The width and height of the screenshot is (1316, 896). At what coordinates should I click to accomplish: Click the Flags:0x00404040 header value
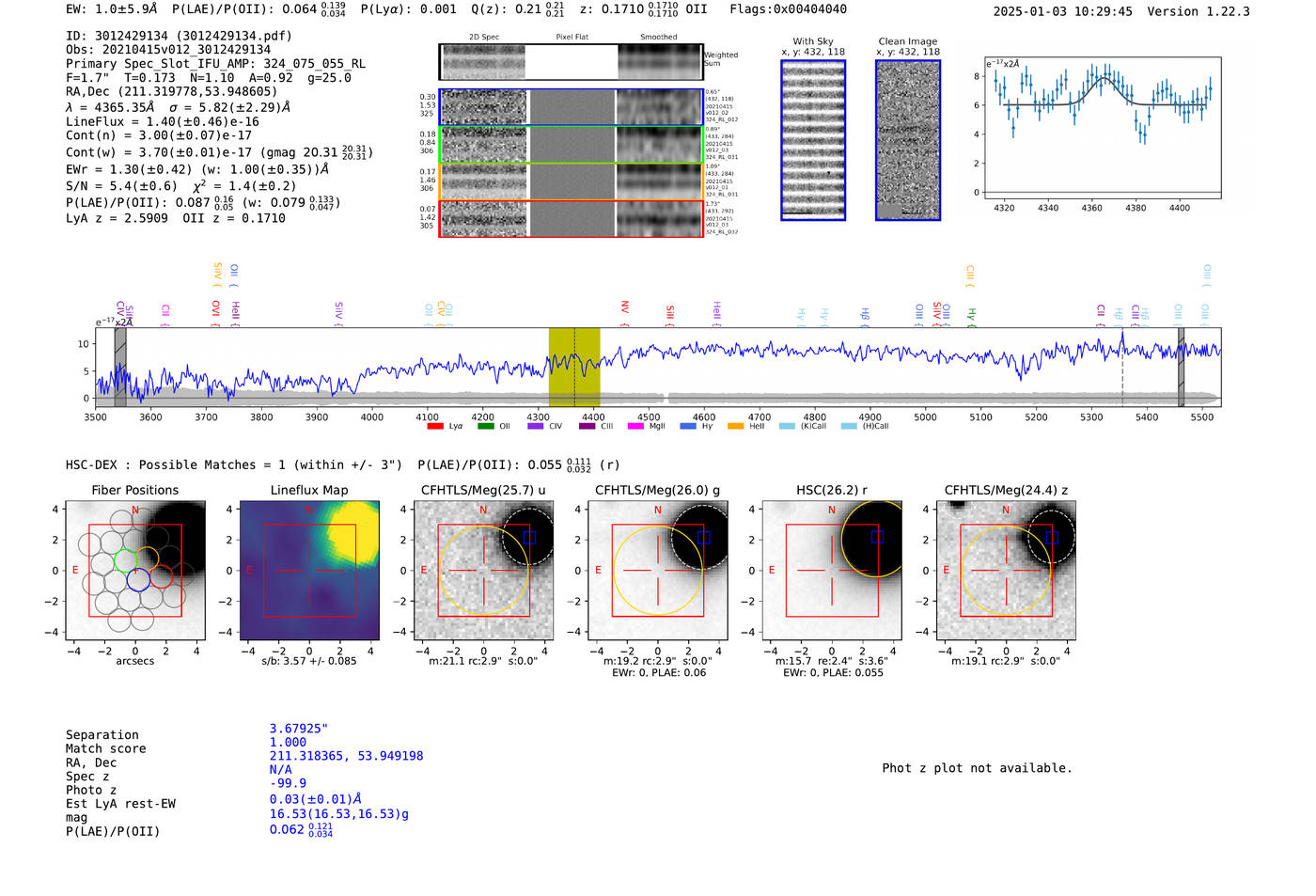pyautogui.click(x=788, y=9)
